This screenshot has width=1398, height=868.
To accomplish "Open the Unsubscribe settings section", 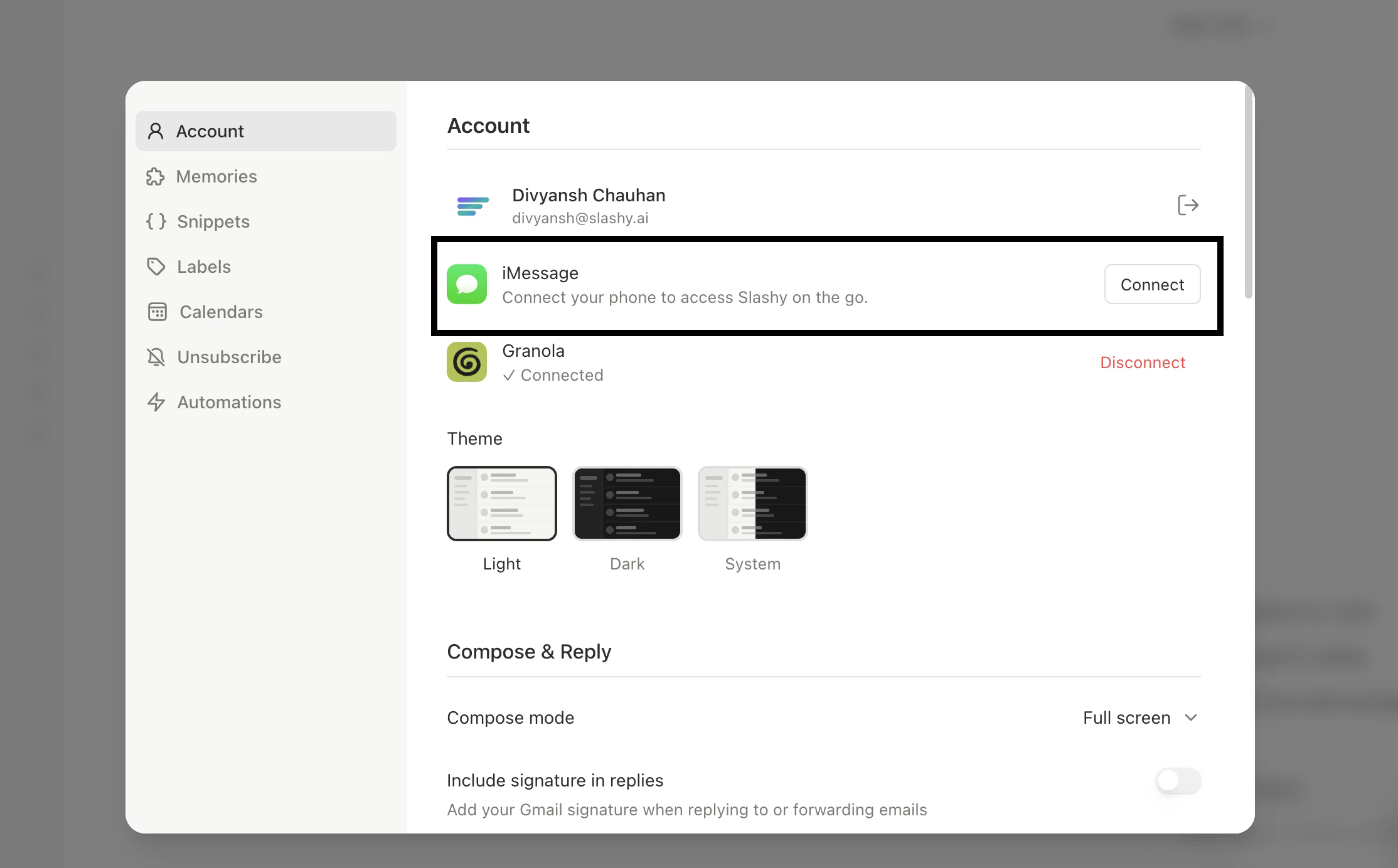I will click(x=266, y=357).
